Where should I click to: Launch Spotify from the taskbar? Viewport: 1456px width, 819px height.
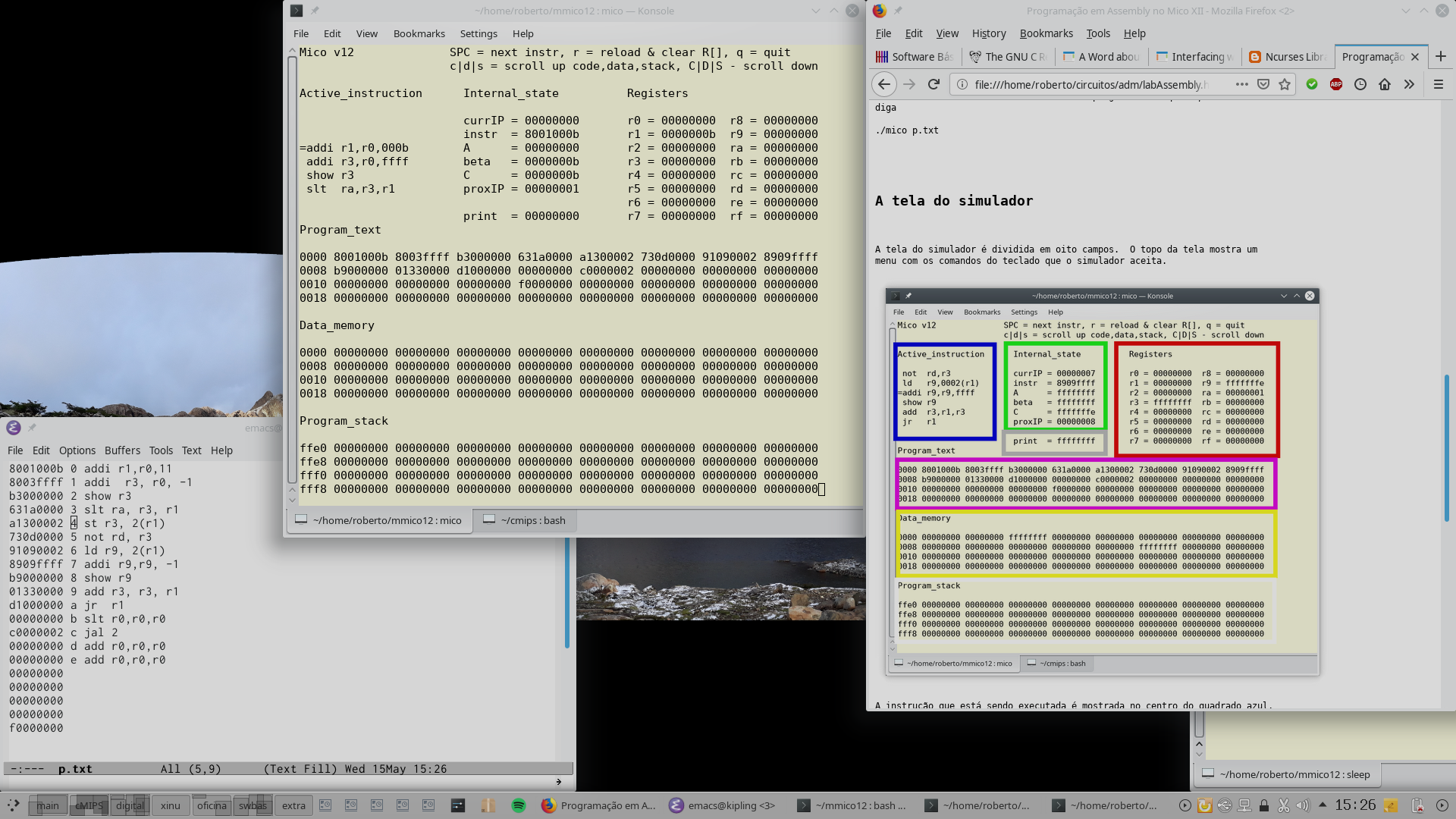(x=519, y=805)
